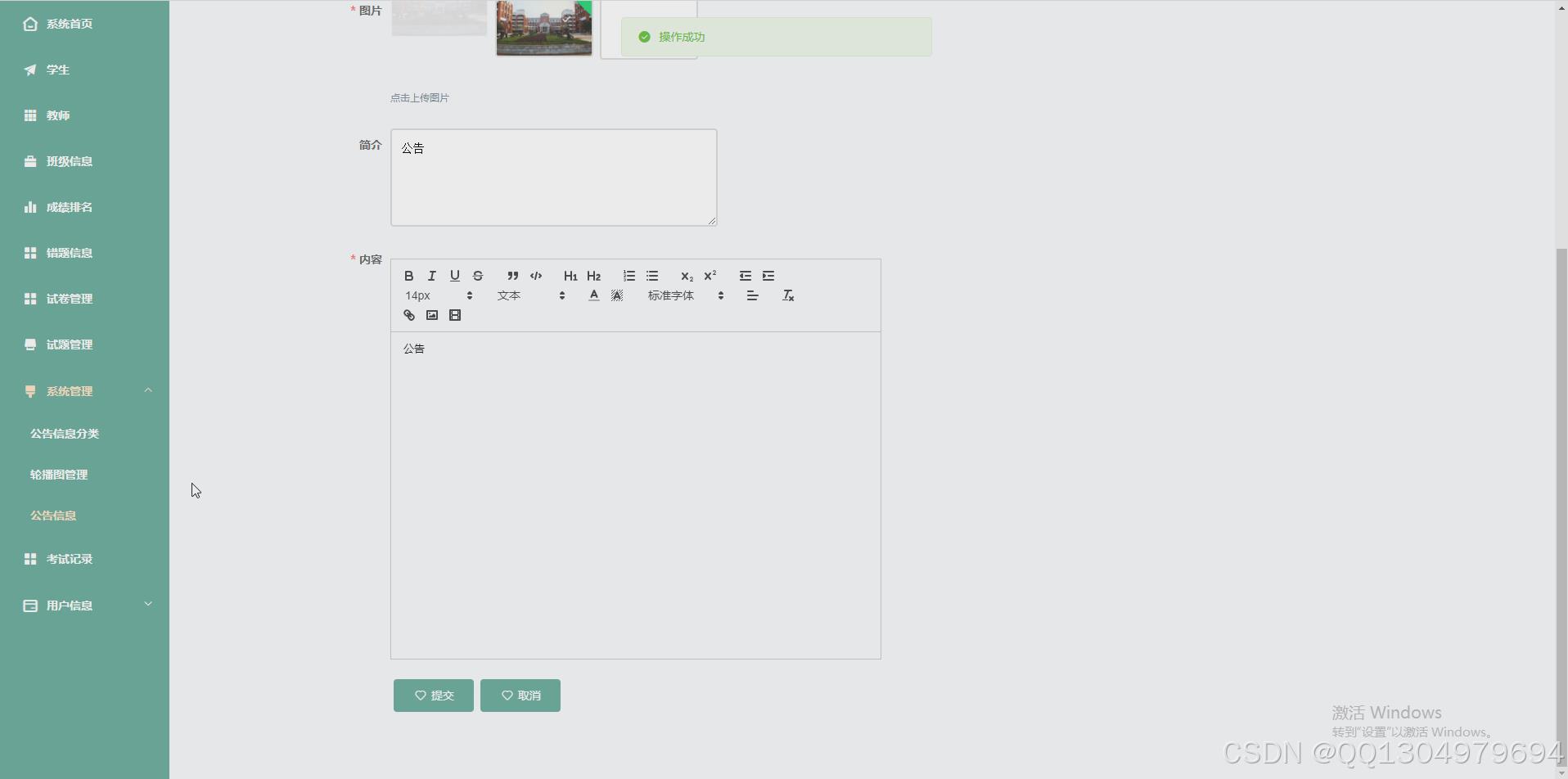The image size is (1568, 779).
Task: Toggle underline formatting in editor
Action: (x=455, y=276)
